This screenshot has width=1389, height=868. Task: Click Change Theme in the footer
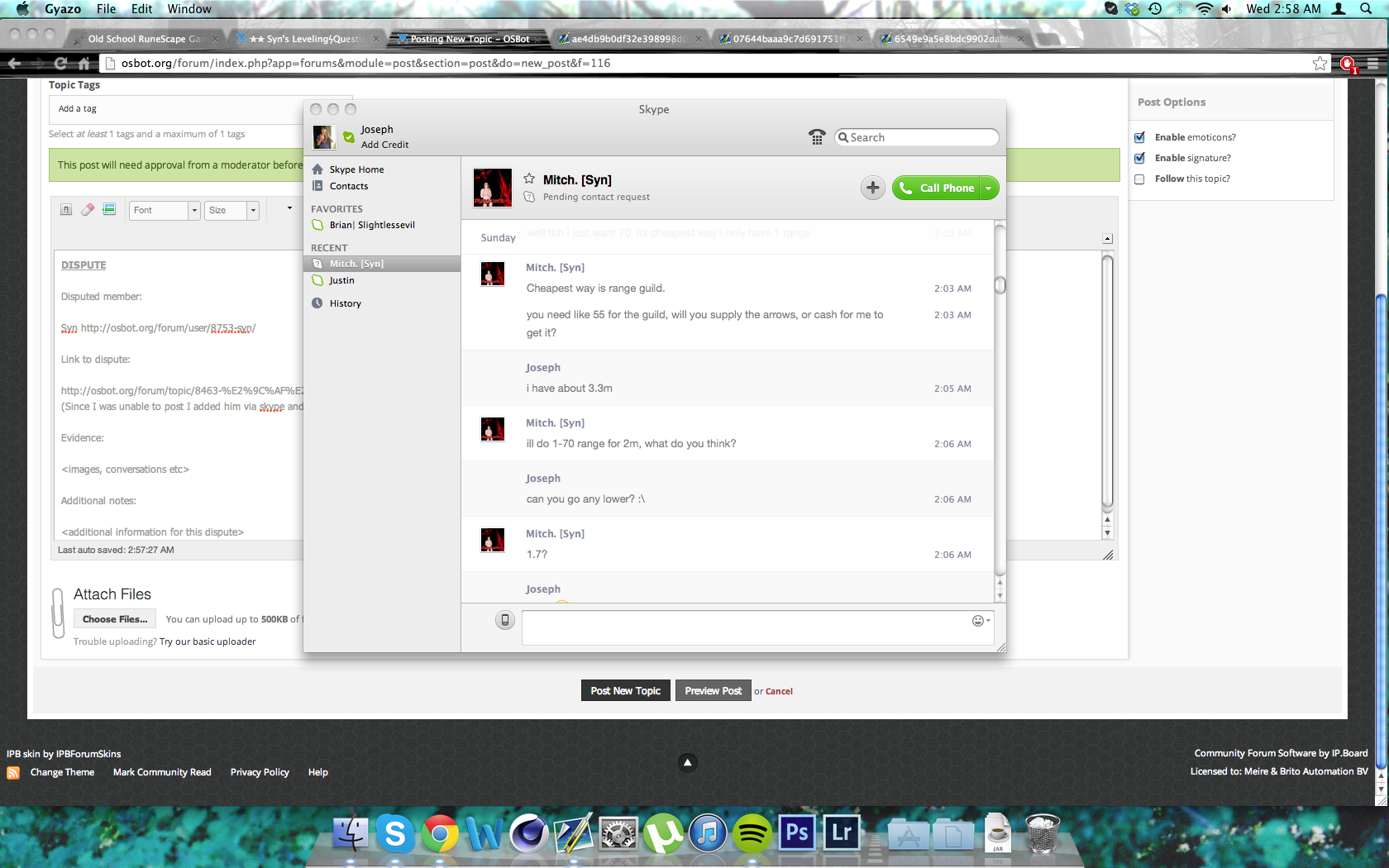pos(62,772)
